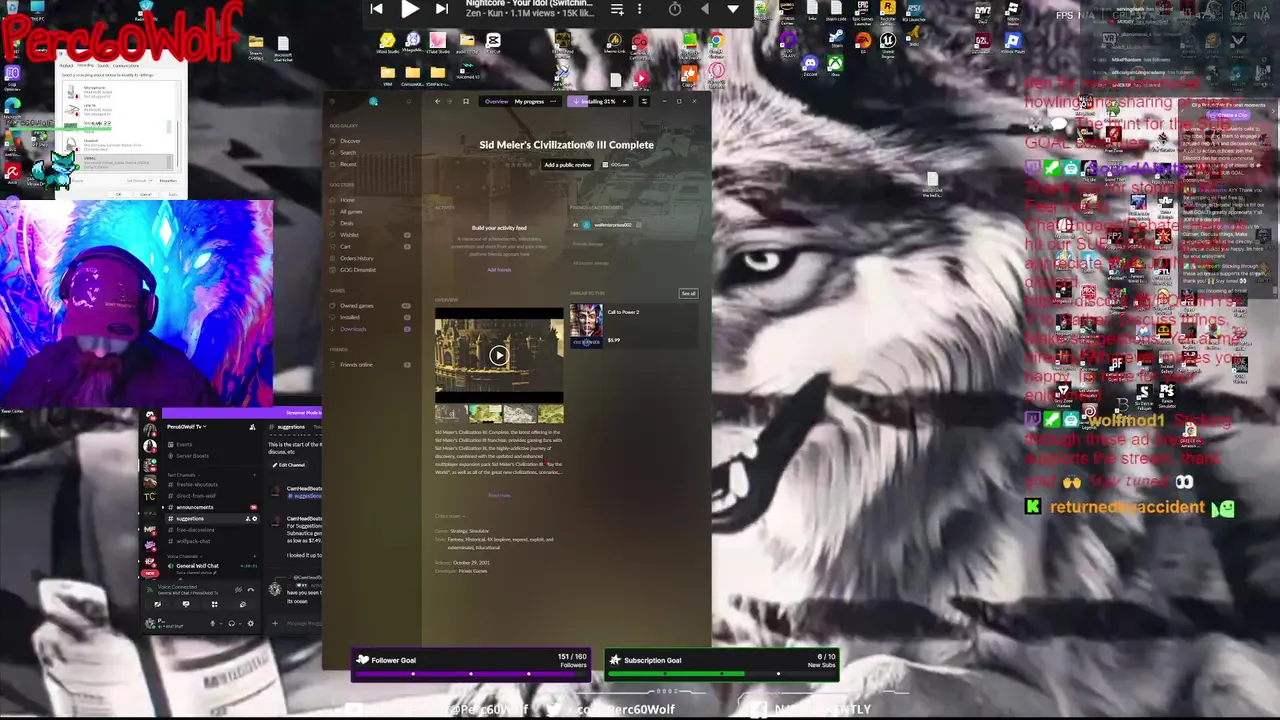Open Friends online list
The image size is (1280, 720).
355,365
